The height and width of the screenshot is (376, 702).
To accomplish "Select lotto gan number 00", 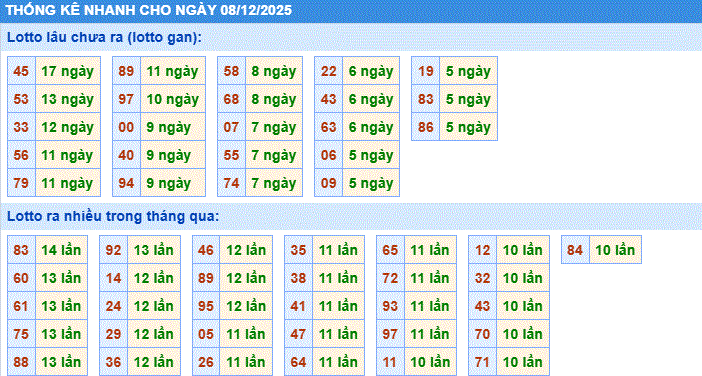I will click(x=126, y=127).
